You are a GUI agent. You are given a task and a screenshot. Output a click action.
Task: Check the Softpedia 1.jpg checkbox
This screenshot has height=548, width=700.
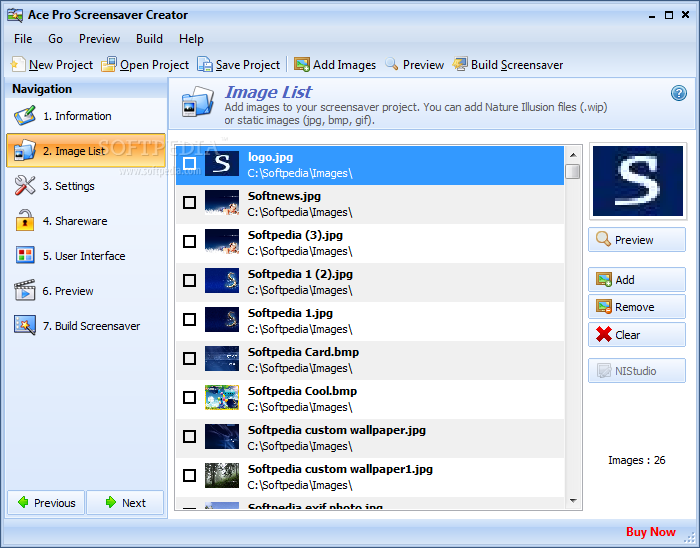pos(190,320)
